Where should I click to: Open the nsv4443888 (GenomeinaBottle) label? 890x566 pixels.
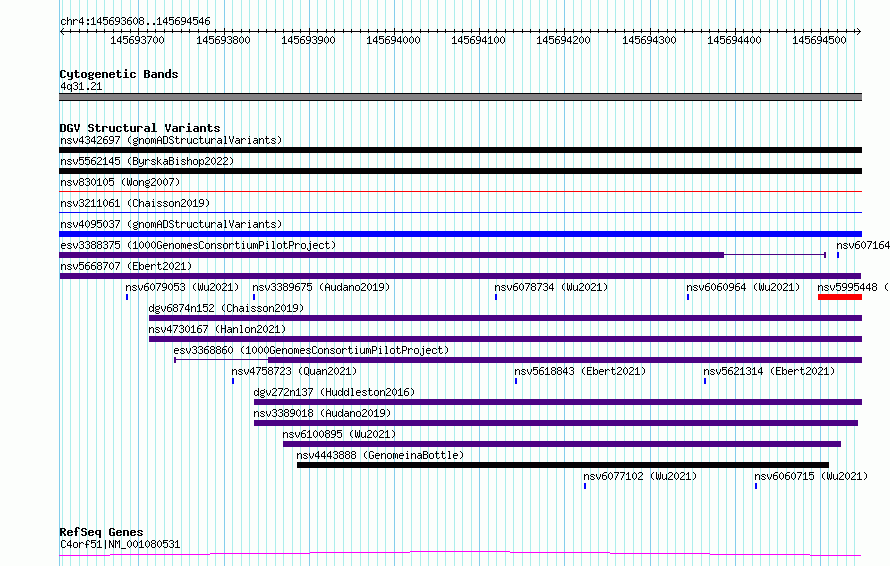pos(380,455)
